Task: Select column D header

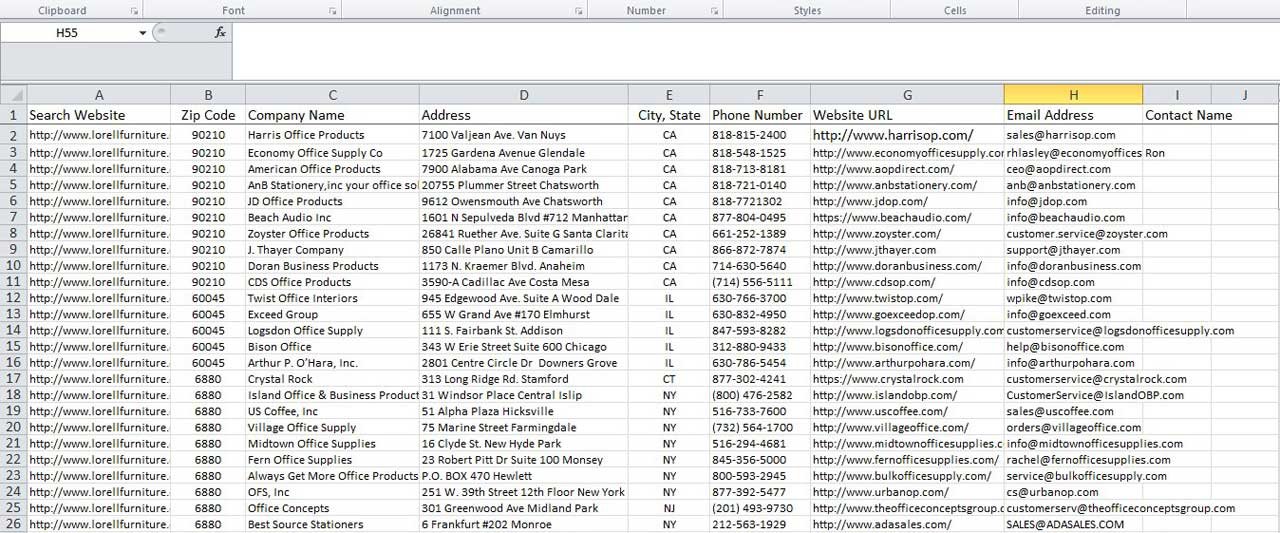Action: click(524, 95)
